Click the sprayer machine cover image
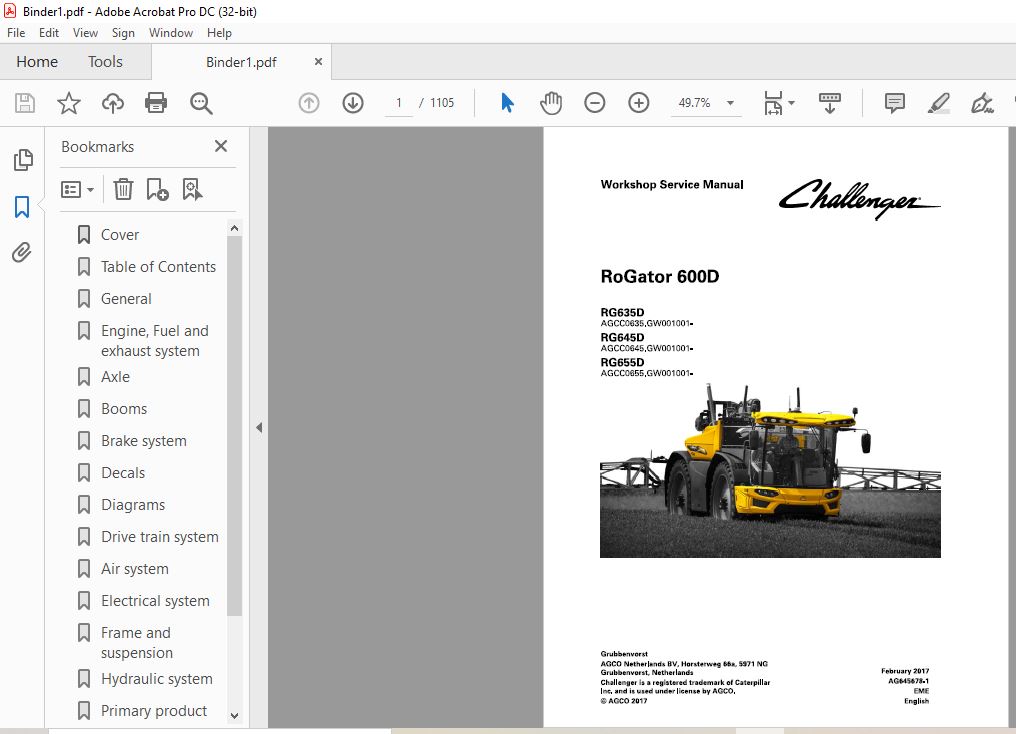This screenshot has width=1016, height=734. (770, 471)
